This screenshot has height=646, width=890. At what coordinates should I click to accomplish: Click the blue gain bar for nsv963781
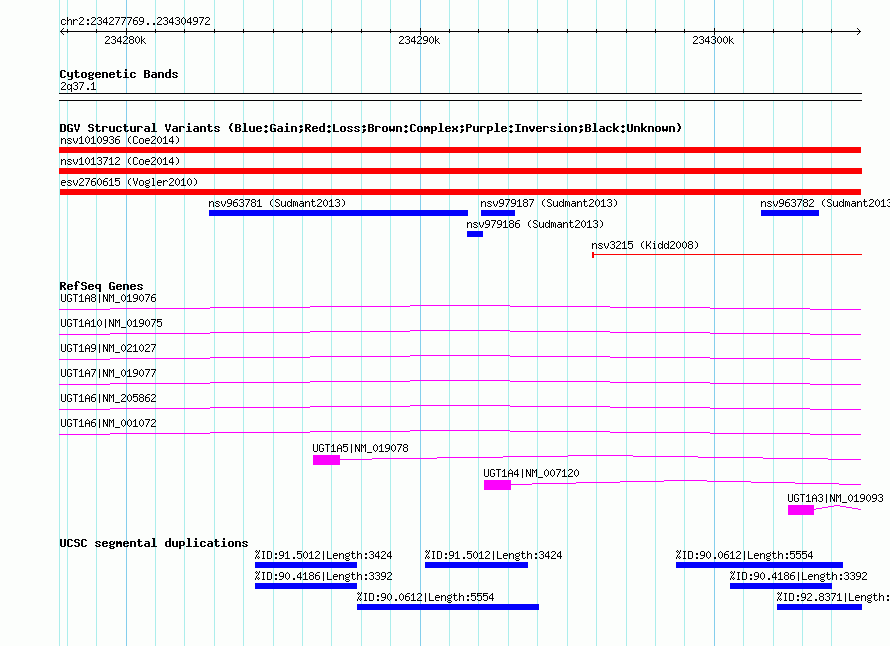[338, 213]
